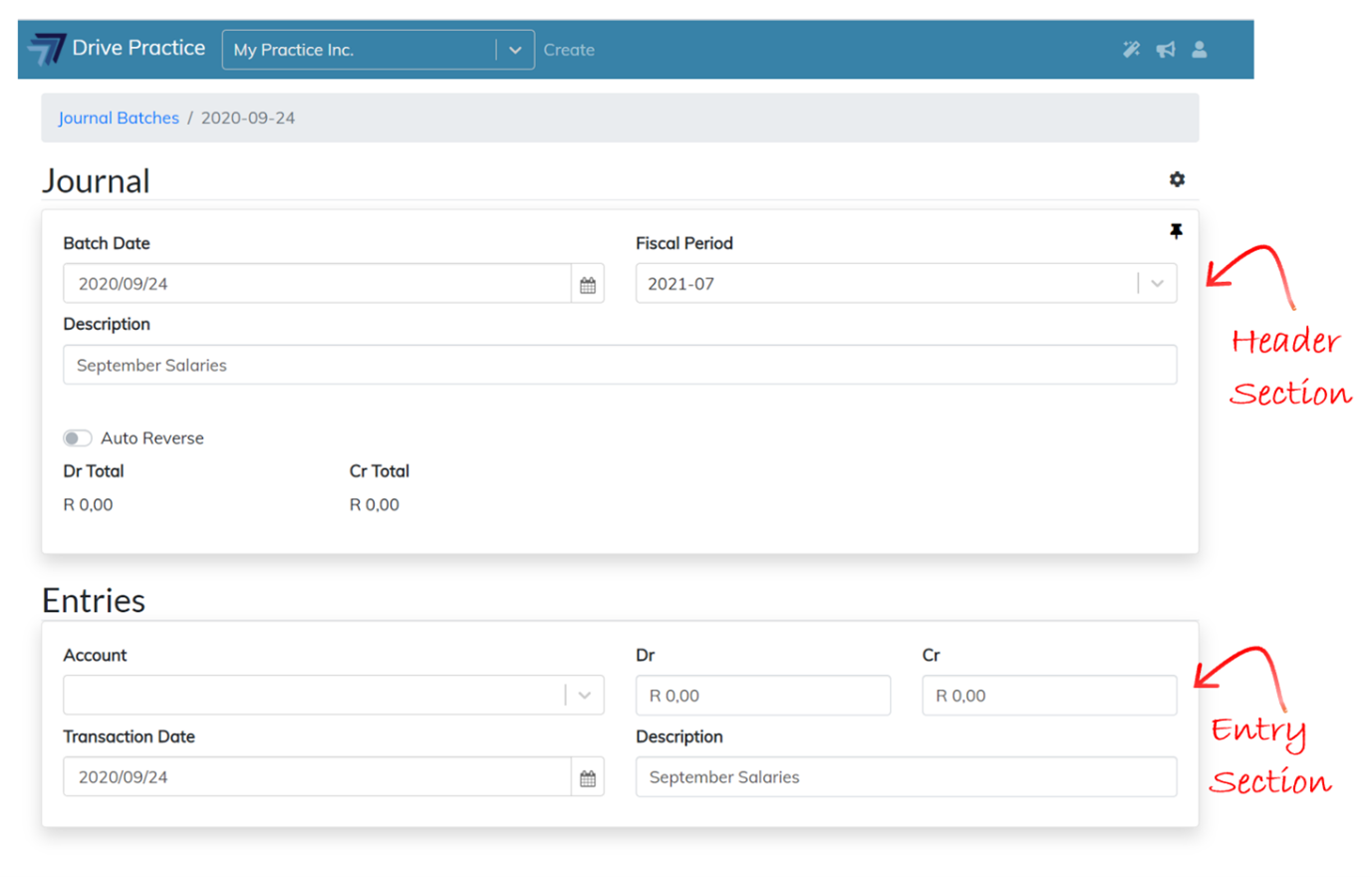Click the Cr amount field
Image resolution: width=1372 pixels, height=877 pixels.
click(1049, 696)
